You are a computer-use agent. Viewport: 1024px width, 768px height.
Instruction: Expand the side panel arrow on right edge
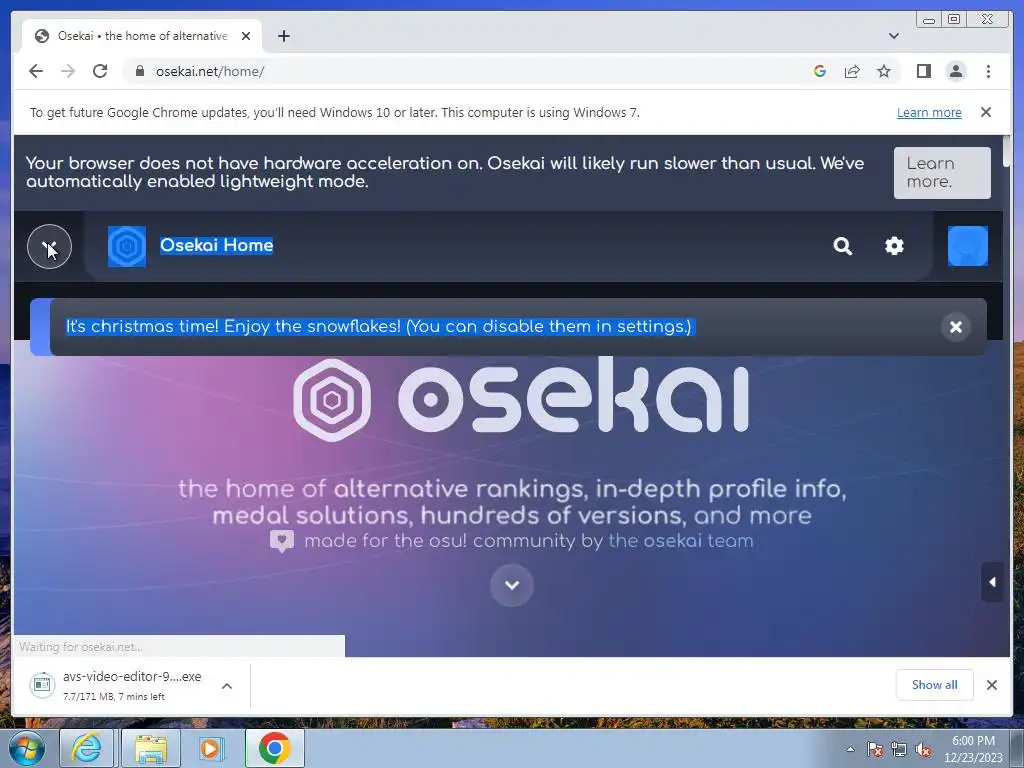(992, 582)
